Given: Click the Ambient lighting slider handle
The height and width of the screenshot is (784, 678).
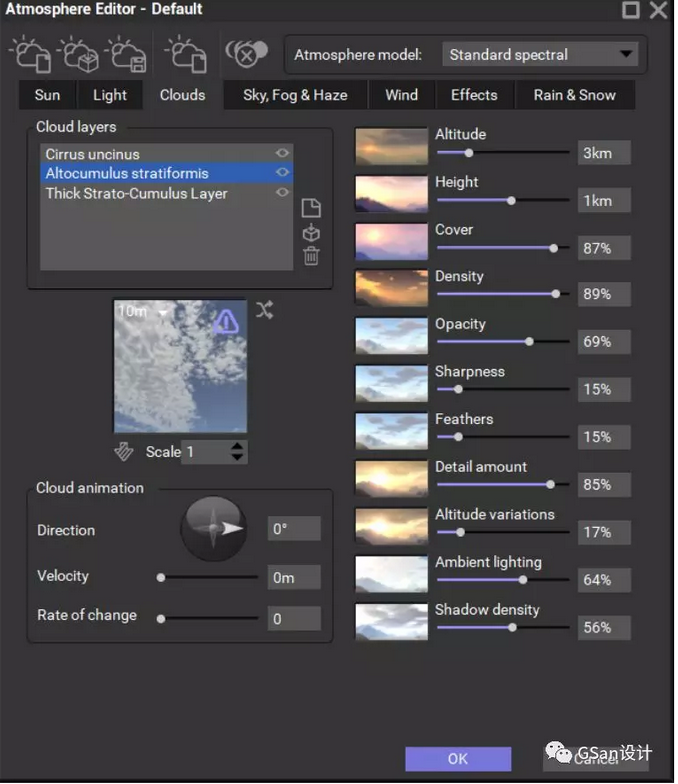Looking at the screenshot, I should [522, 580].
